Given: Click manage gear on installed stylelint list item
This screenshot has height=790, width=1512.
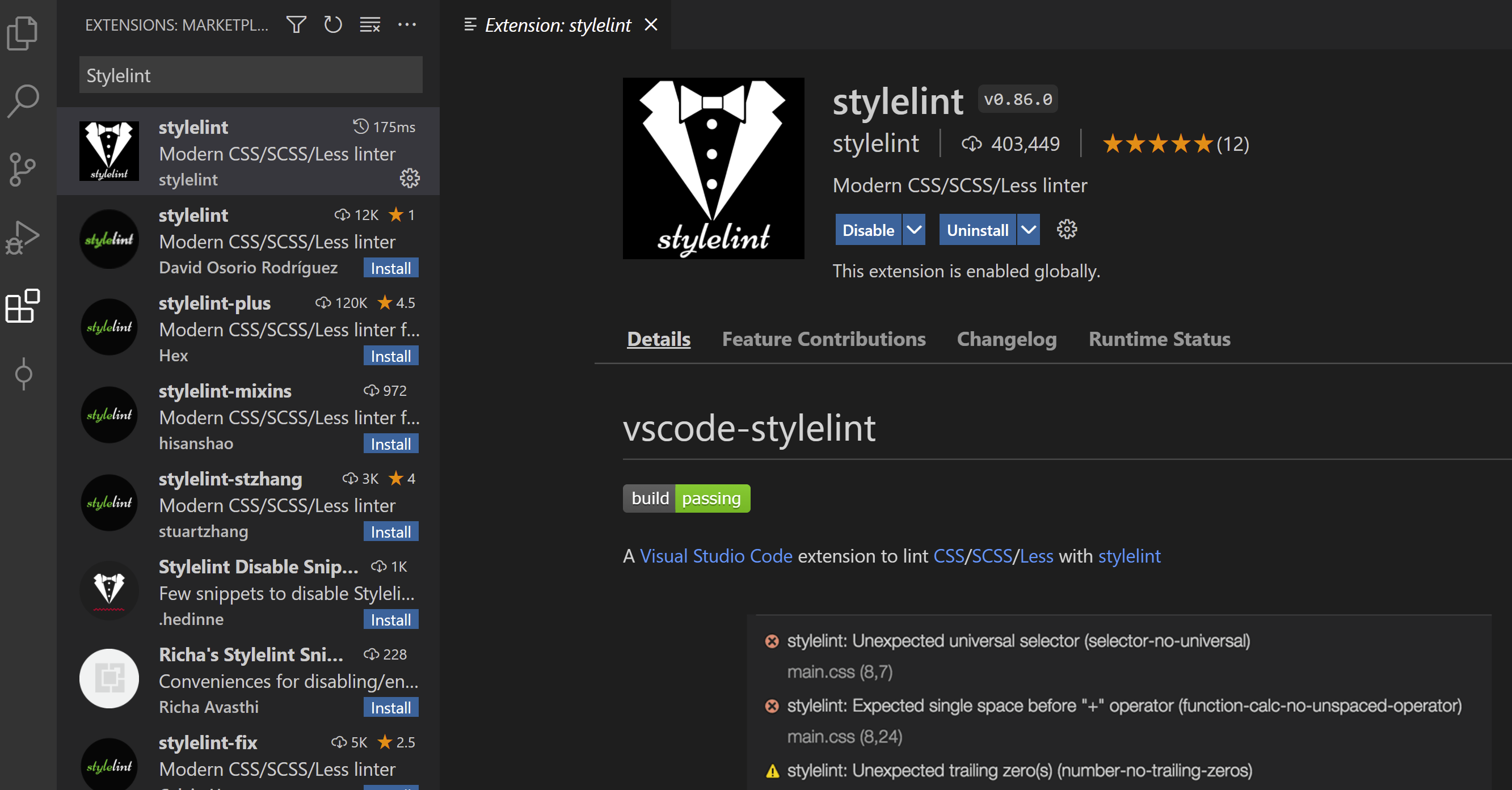Looking at the screenshot, I should pyautogui.click(x=410, y=178).
